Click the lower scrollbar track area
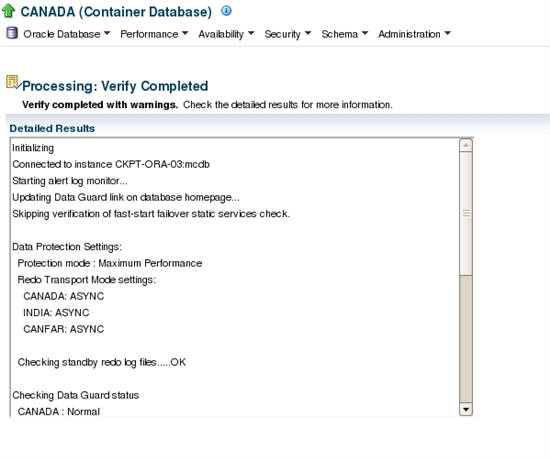Screen dimensions: 550x460 (466, 339)
